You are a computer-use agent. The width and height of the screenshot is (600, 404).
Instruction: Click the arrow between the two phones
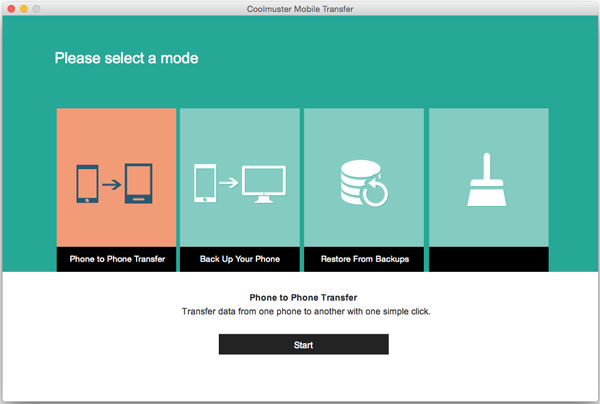pyautogui.click(x=113, y=185)
